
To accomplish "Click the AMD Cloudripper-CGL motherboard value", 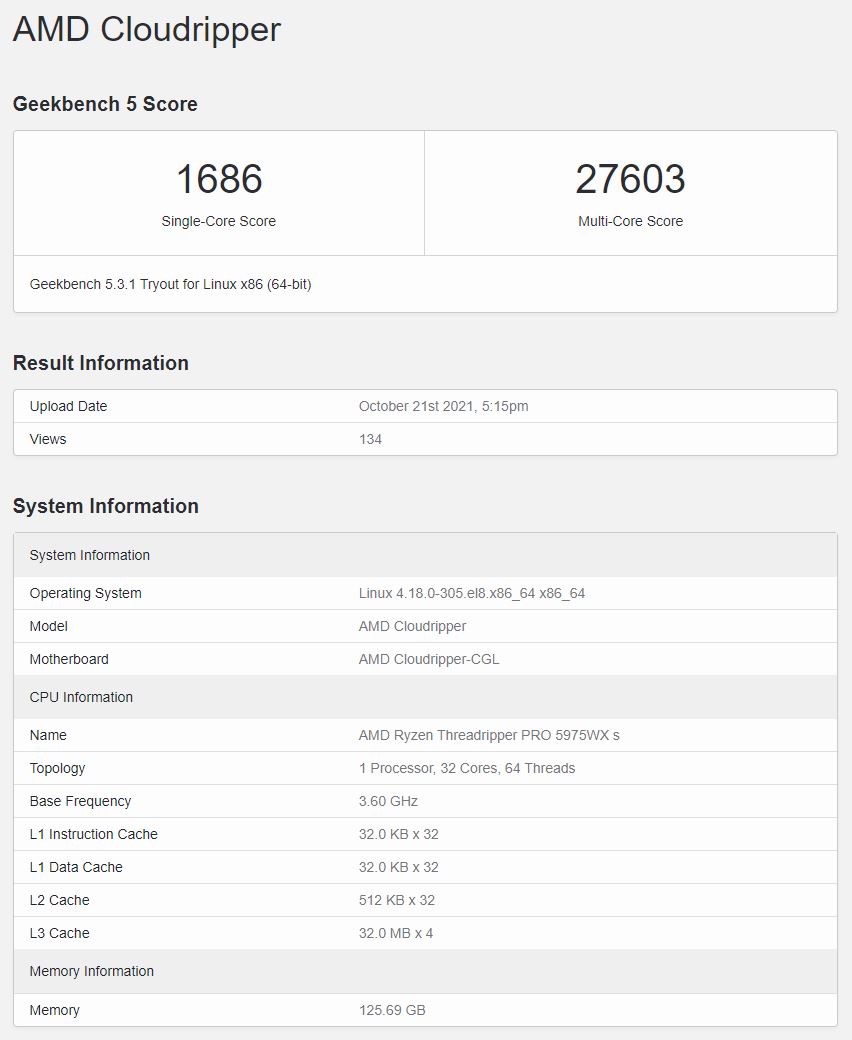I will [x=428, y=659].
